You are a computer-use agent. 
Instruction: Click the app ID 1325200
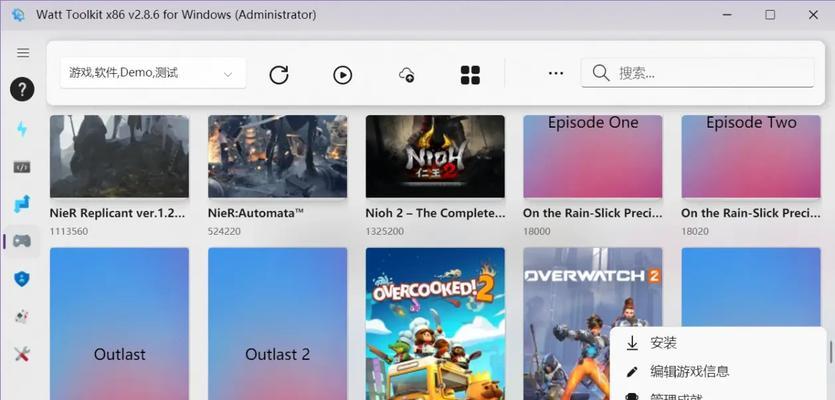click(384, 232)
